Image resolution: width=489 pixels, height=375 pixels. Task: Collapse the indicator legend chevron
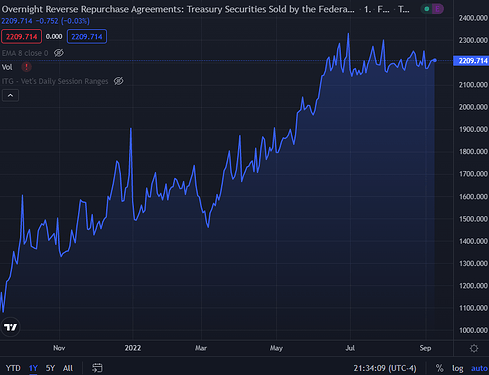click(x=11, y=95)
